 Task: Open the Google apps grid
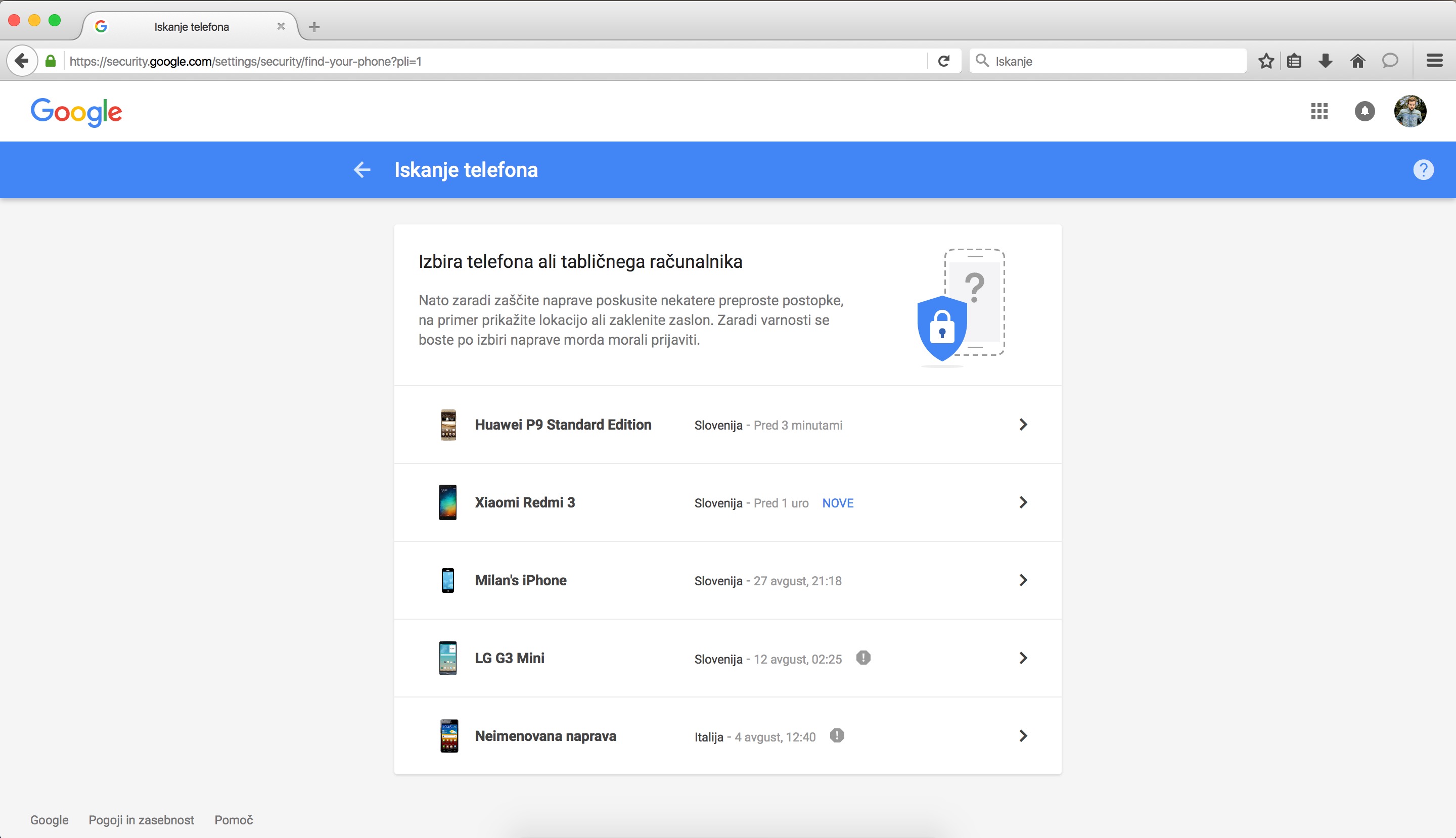point(1319,111)
